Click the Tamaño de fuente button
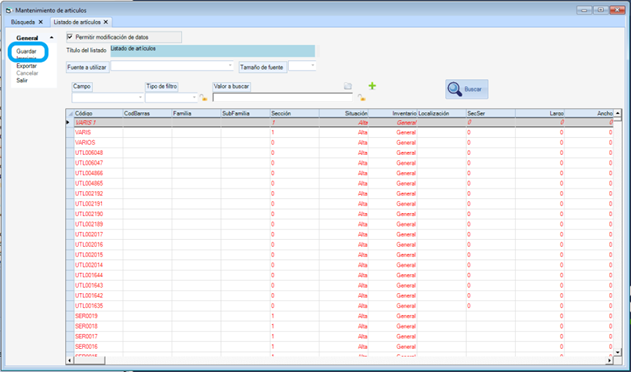631x372 pixels. tap(263, 67)
